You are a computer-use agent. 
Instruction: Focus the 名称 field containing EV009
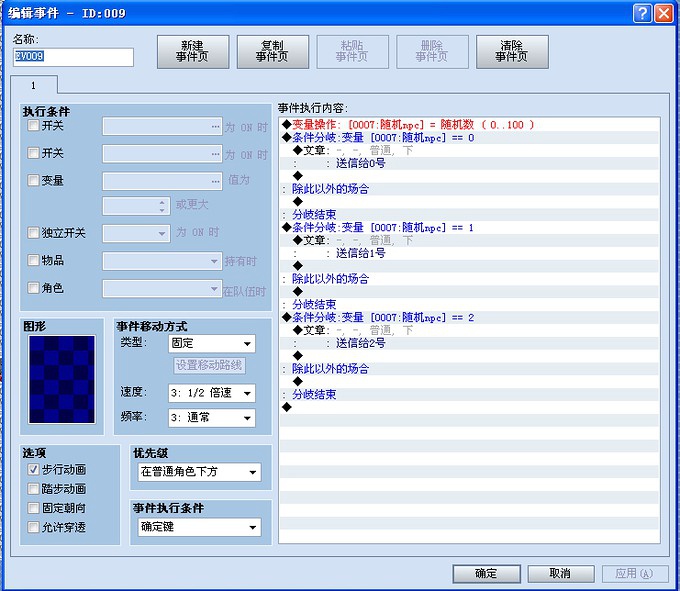(x=73, y=57)
